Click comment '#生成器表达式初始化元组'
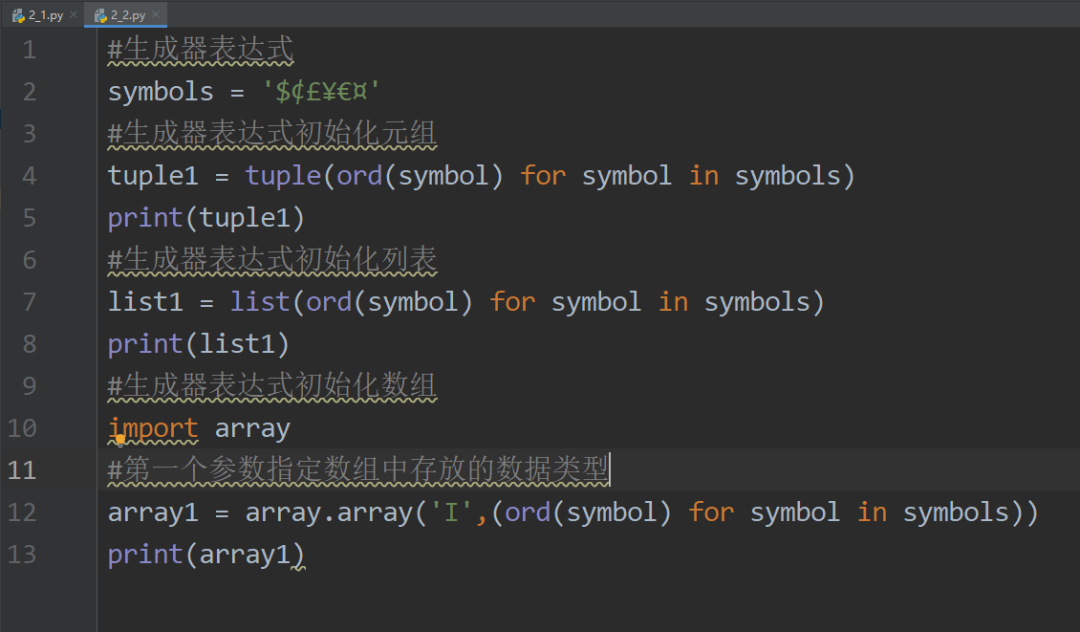This screenshot has width=1080, height=632. pos(272,134)
